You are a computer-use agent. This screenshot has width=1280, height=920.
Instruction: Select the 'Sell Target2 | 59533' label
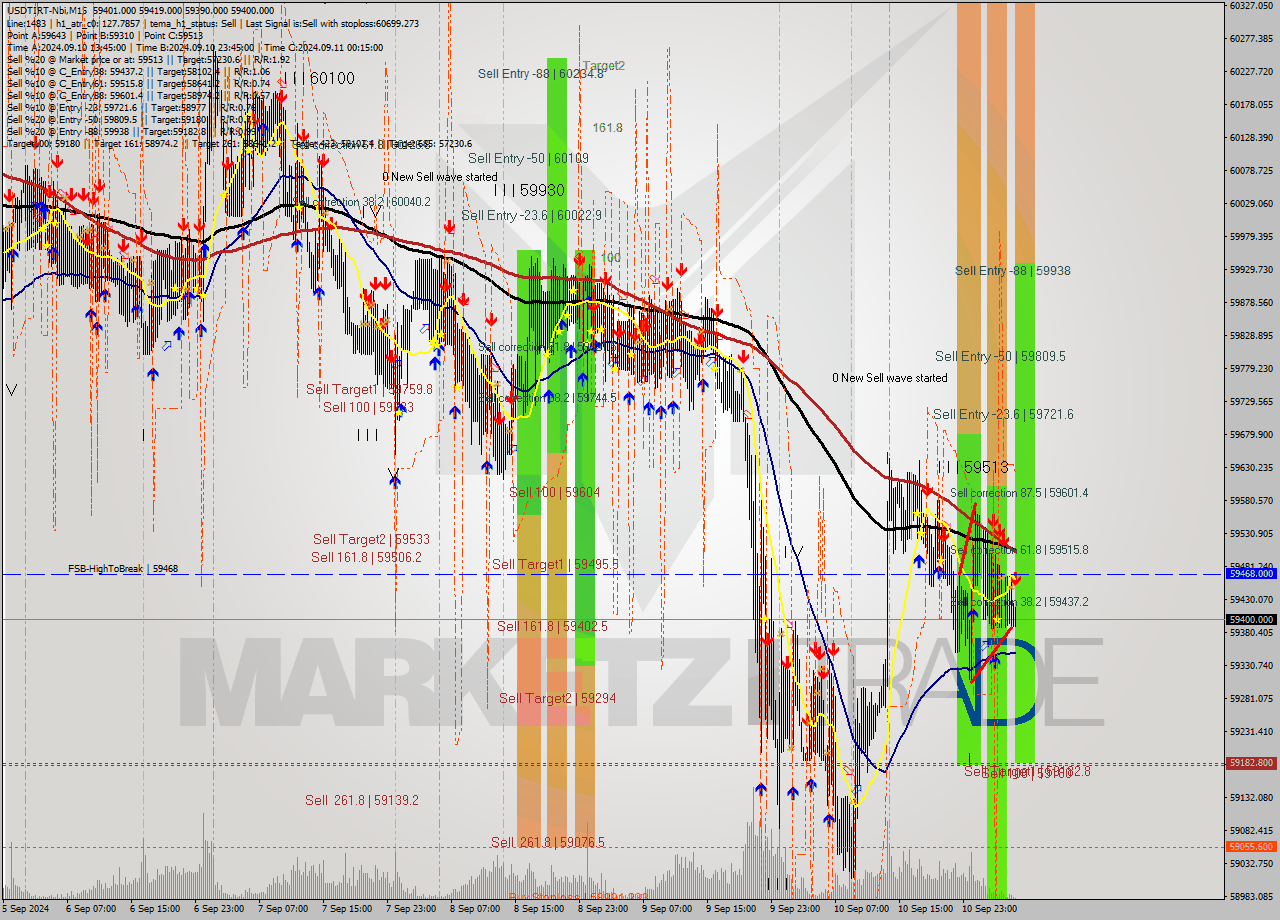coord(371,539)
